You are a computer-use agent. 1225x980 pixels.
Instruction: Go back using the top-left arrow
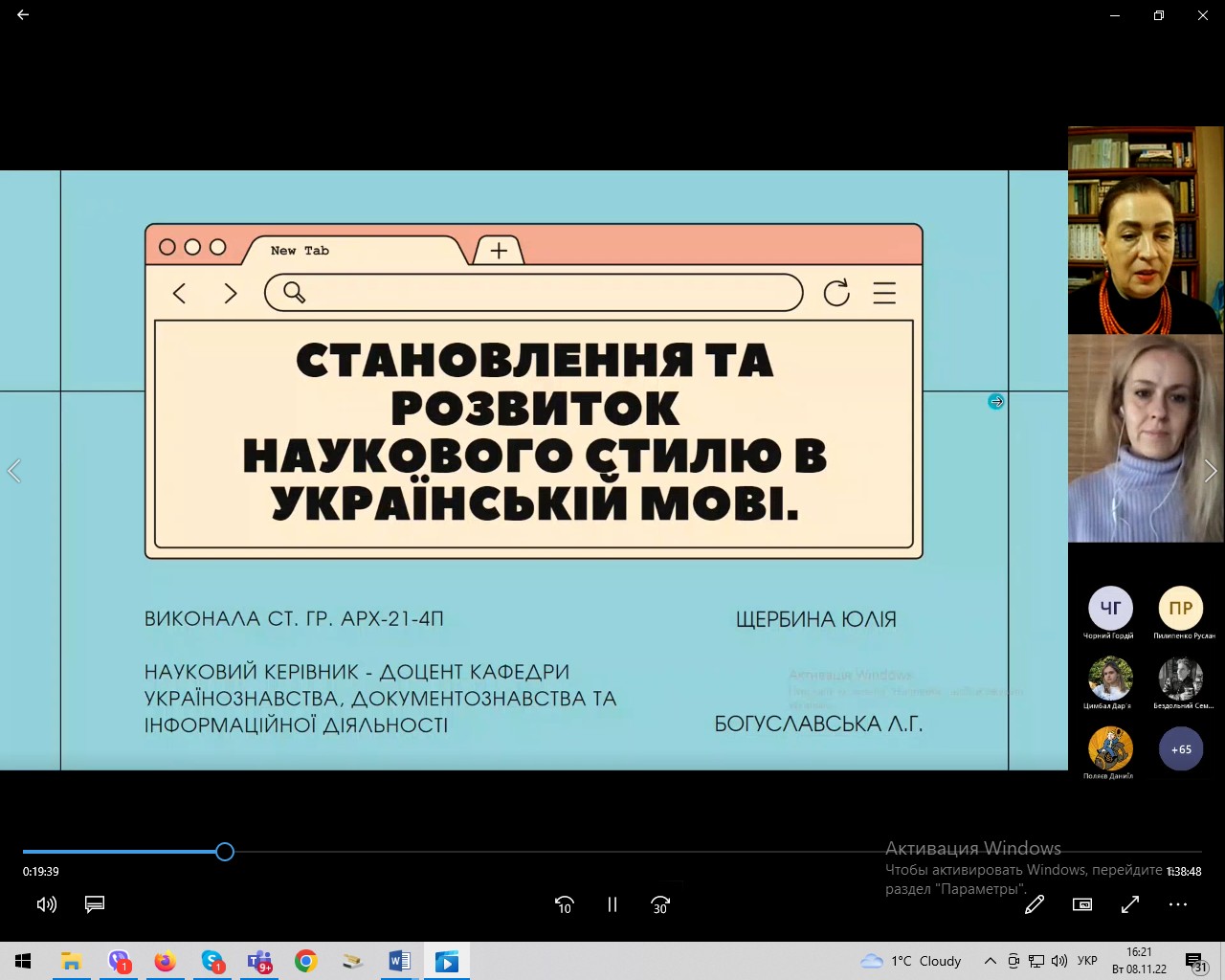point(23,15)
